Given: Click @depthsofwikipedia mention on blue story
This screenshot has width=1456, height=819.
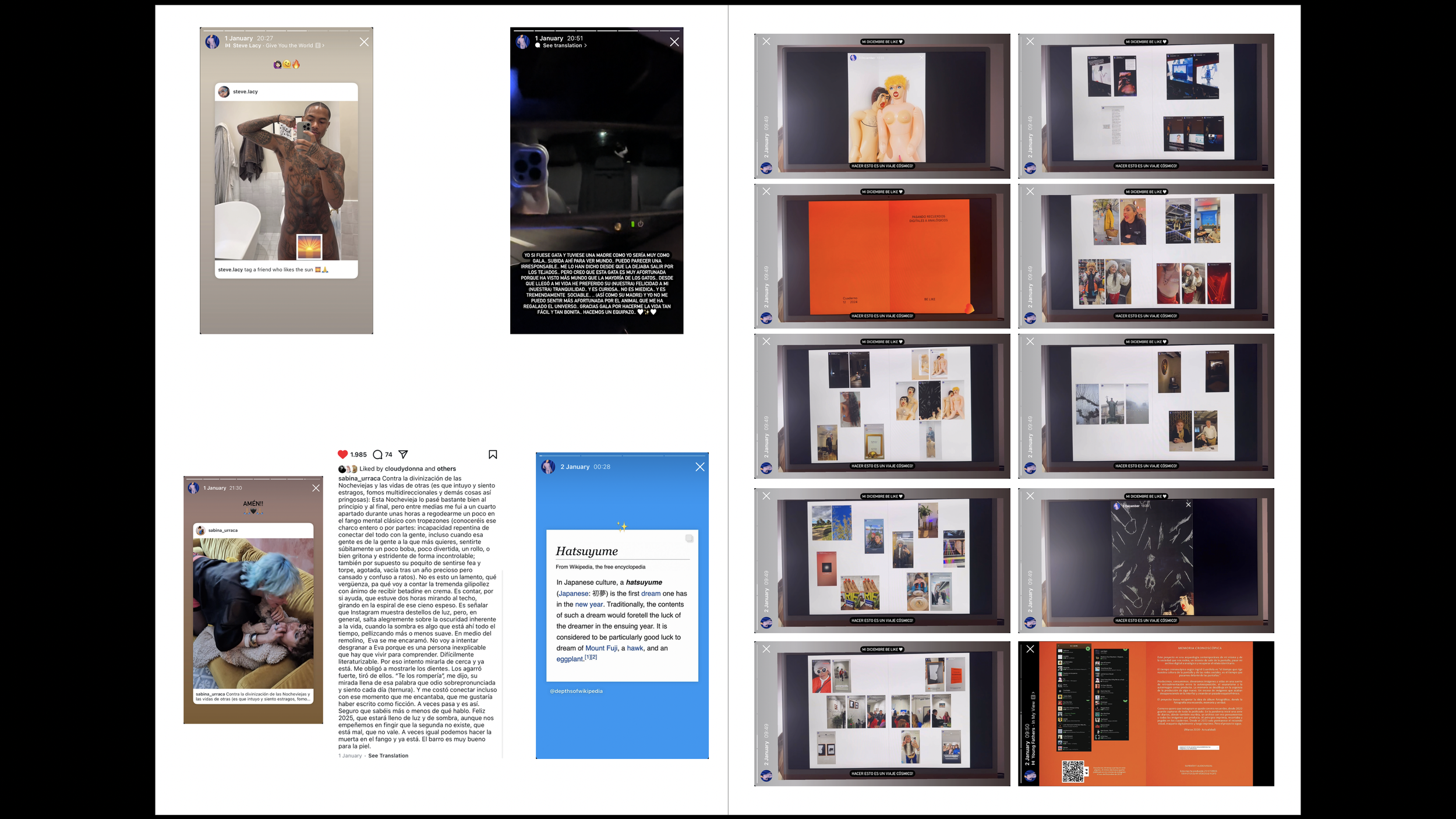Looking at the screenshot, I should click(576, 691).
